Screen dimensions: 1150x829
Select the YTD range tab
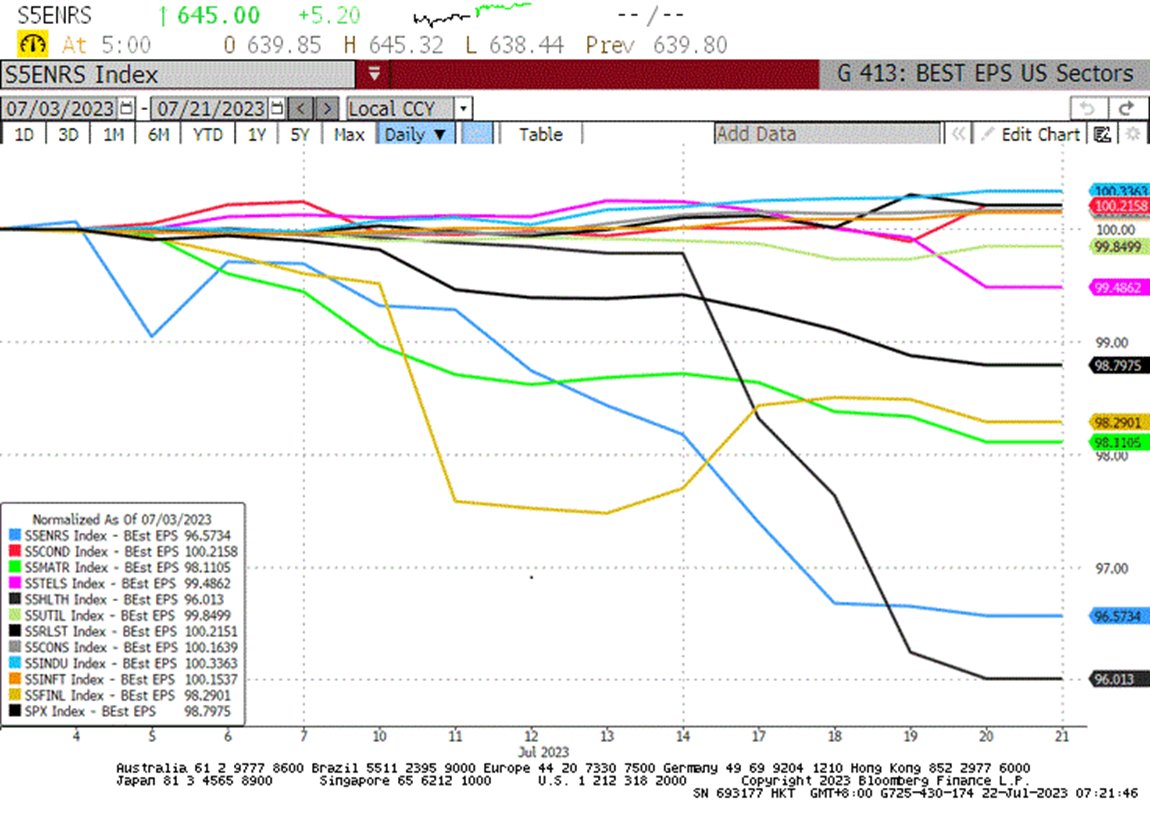(x=208, y=134)
